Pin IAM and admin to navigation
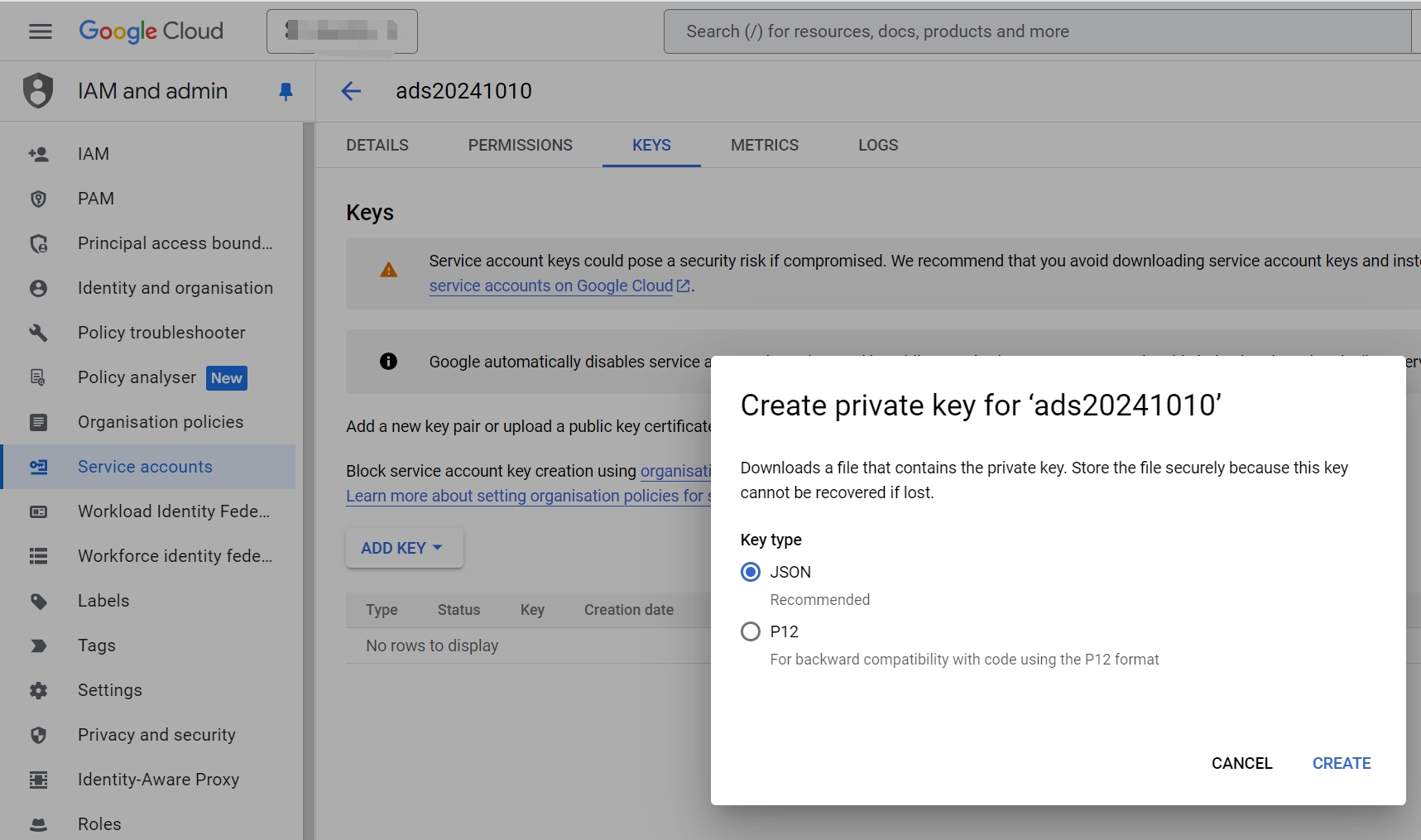The width and height of the screenshot is (1421, 840). coord(286,92)
